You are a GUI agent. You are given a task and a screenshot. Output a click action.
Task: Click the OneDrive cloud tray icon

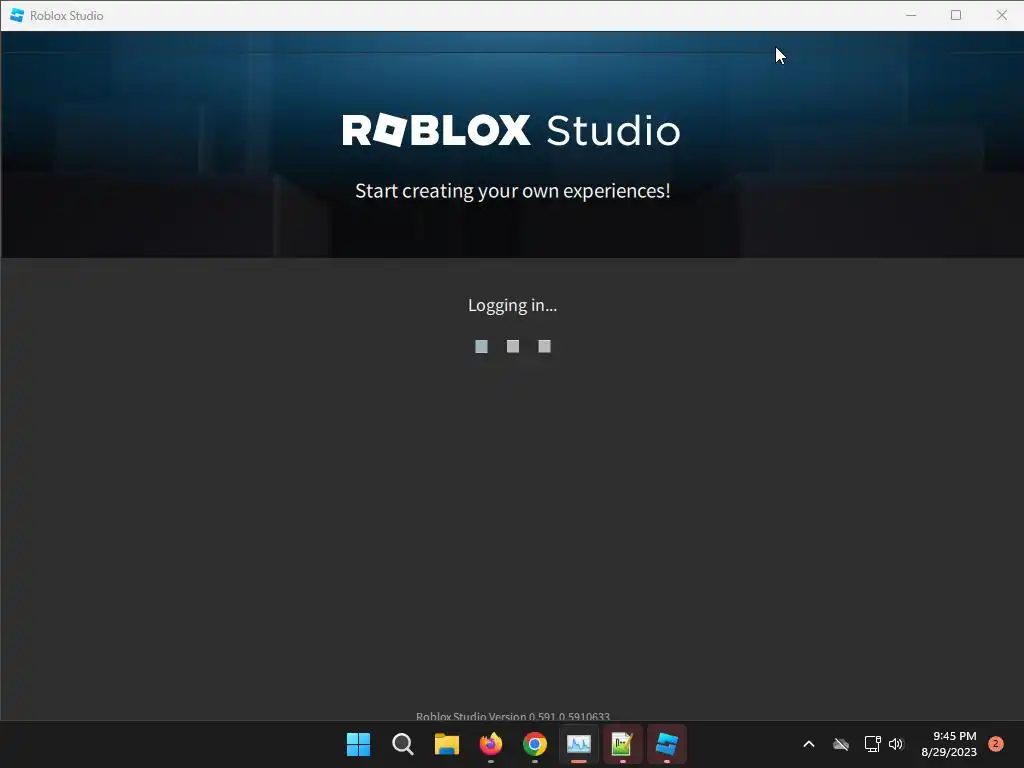point(841,744)
